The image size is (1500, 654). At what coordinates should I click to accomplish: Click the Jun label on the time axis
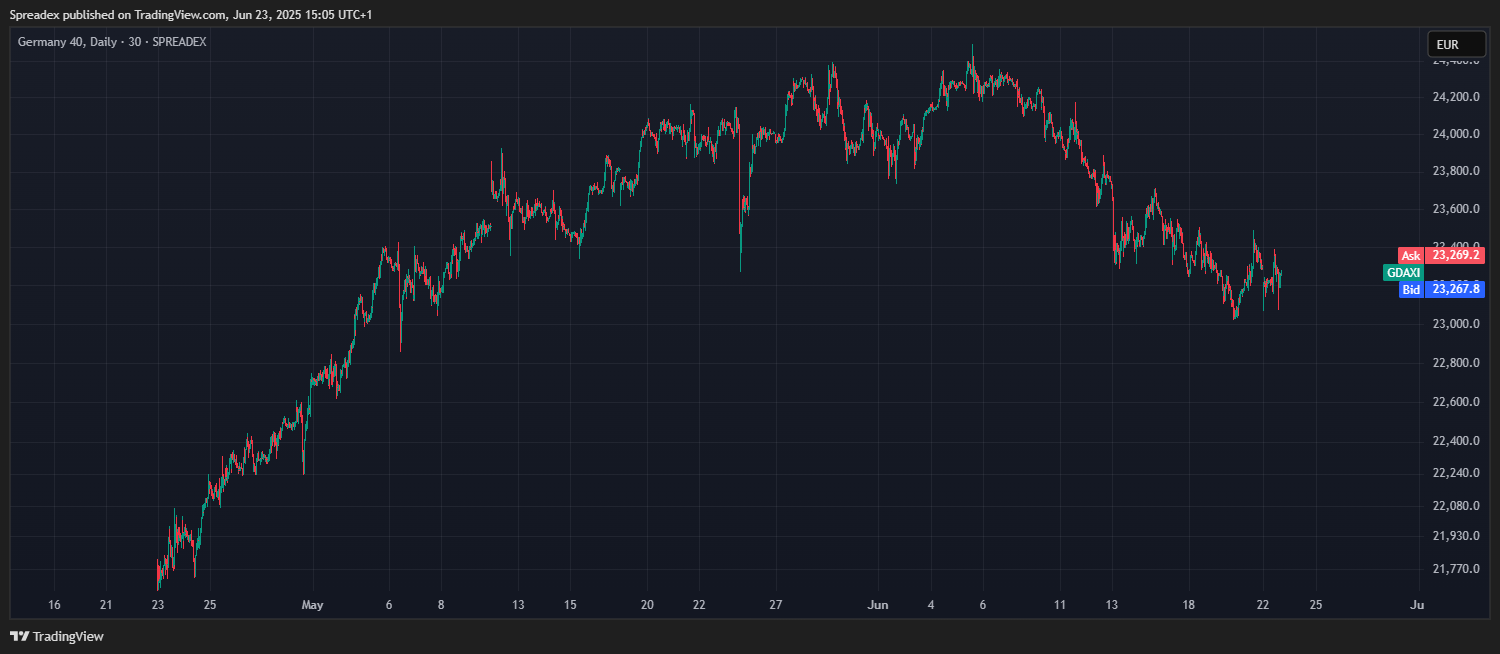point(878,605)
